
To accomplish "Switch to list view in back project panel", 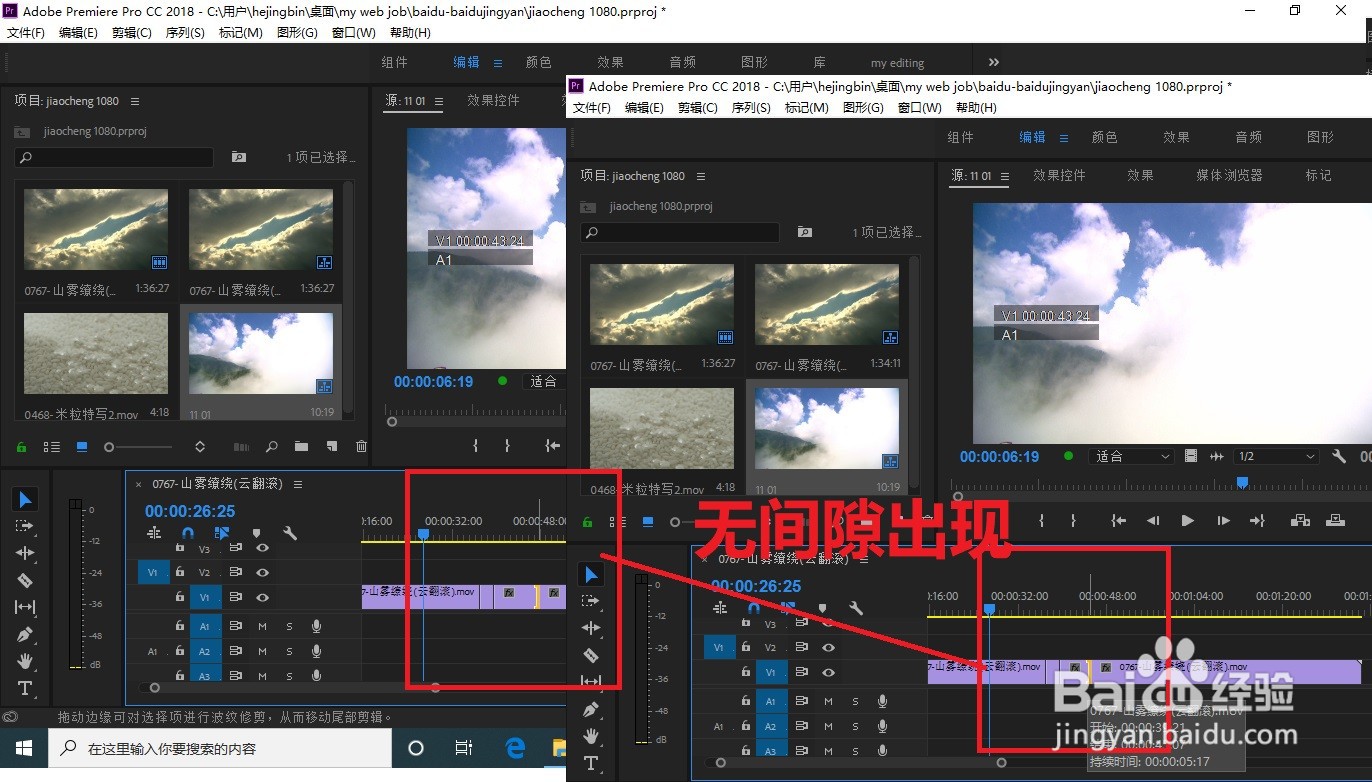I will coord(51,446).
